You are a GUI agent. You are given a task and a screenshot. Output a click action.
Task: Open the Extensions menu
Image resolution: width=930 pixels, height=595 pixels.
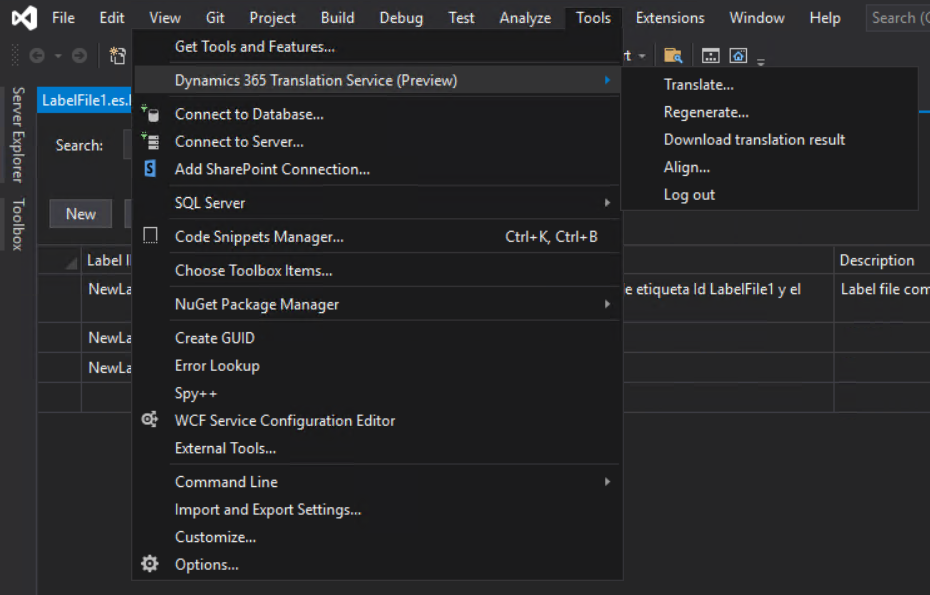pyautogui.click(x=669, y=17)
